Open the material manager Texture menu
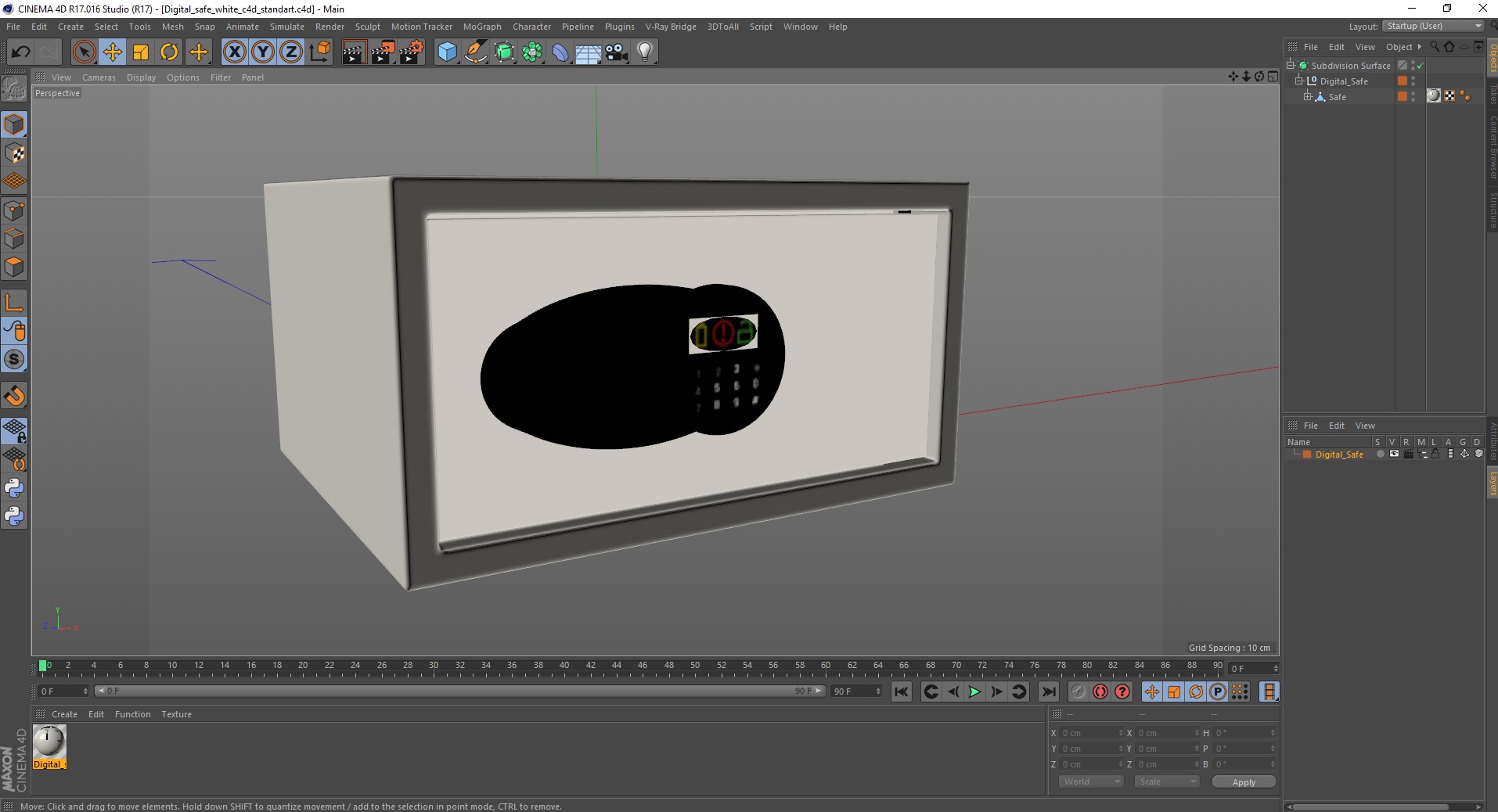This screenshot has width=1498, height=812. (176, 714)
